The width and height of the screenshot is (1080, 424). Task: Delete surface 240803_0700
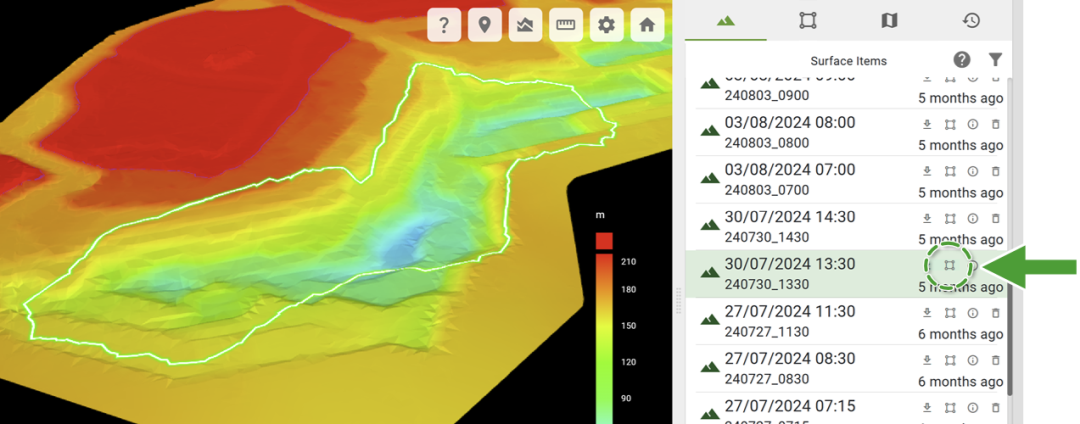point(995,171)
